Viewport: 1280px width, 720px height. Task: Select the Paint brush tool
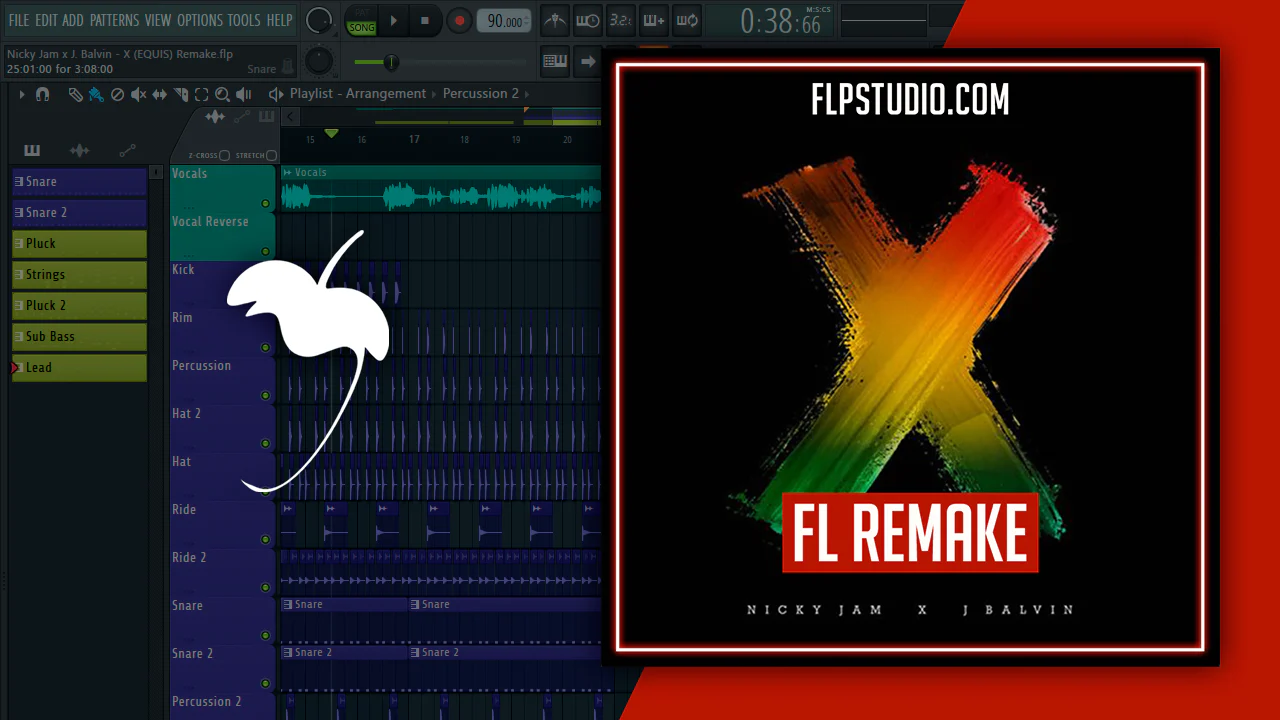pos(96,94)
